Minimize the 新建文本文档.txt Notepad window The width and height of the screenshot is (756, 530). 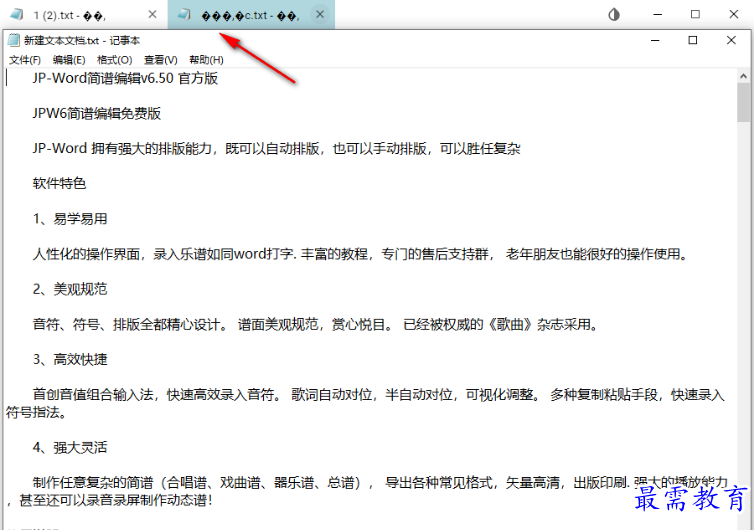coord(655,41)
